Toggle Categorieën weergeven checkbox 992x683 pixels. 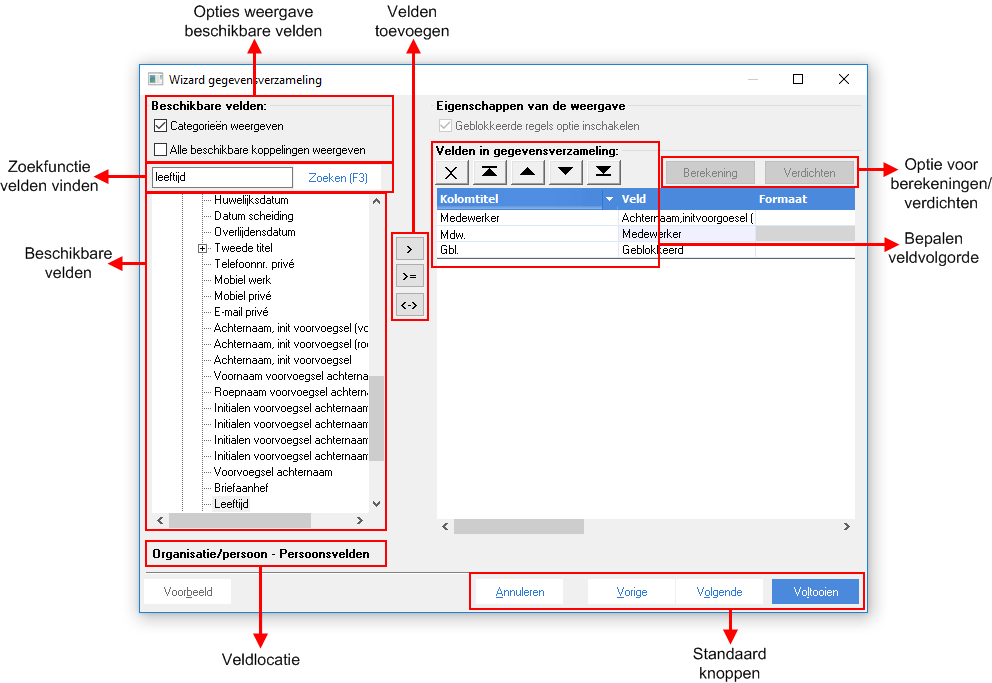[x=161, y=126]
